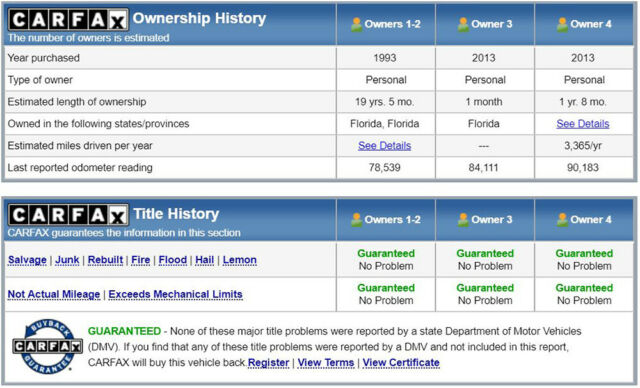Click the CARFAX logo in Ownership History header

click(x=68, y=20)
